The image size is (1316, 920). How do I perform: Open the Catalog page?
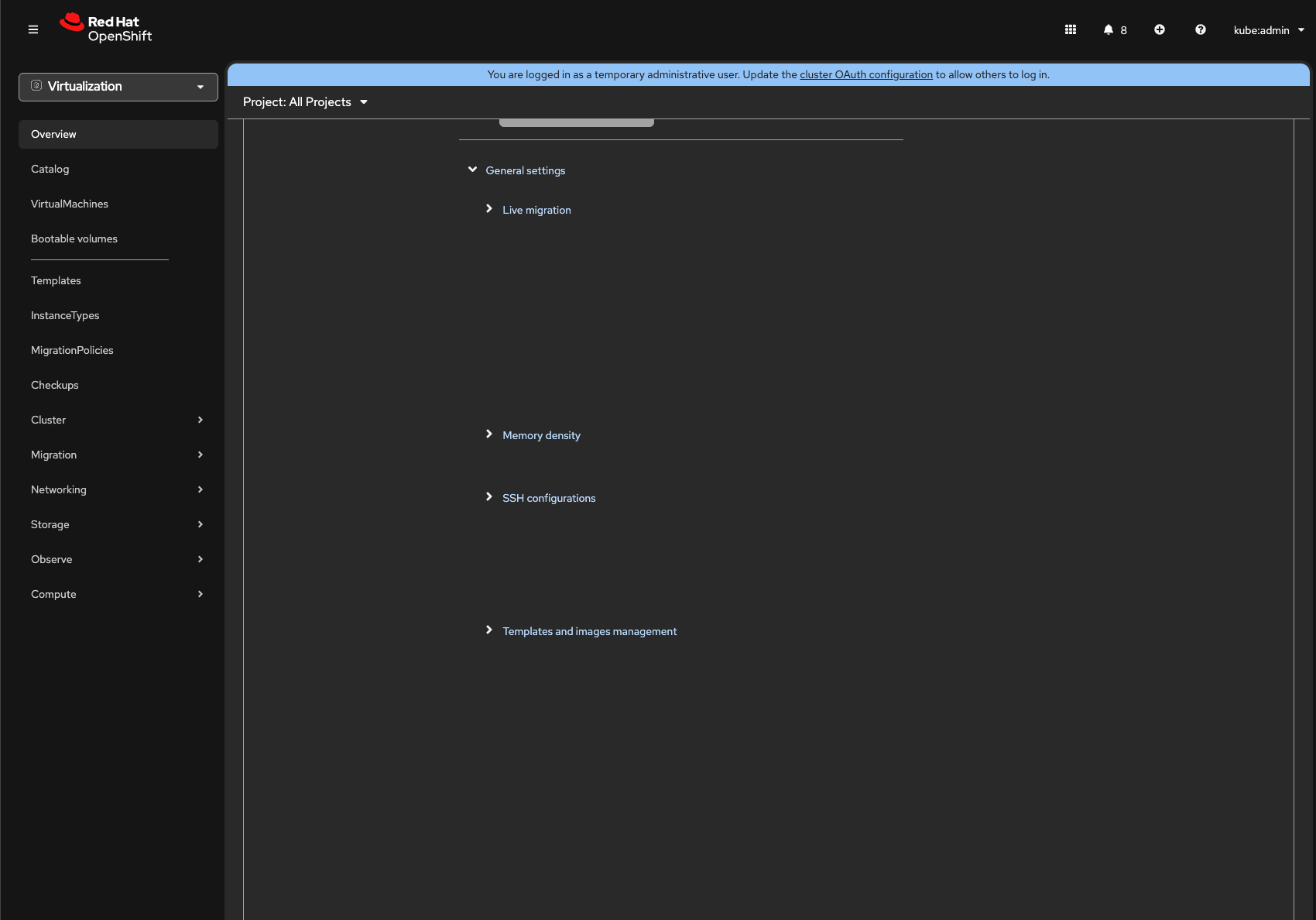pyautogui.click(x=118, y=169)
